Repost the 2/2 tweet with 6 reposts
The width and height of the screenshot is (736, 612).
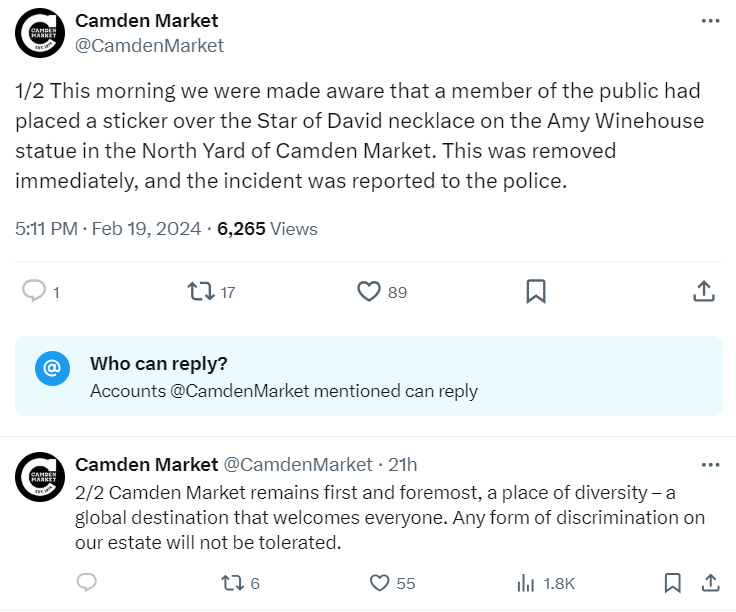[x=233, y=583]
